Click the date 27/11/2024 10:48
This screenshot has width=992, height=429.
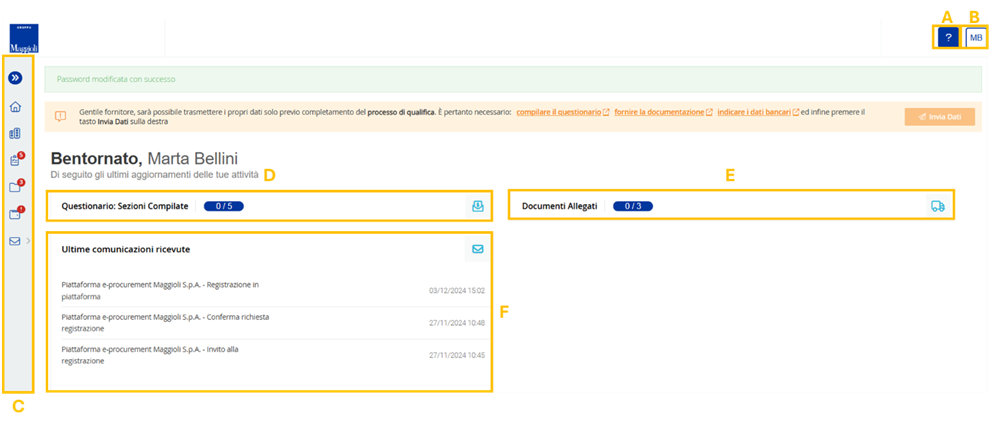pos(457,323)
